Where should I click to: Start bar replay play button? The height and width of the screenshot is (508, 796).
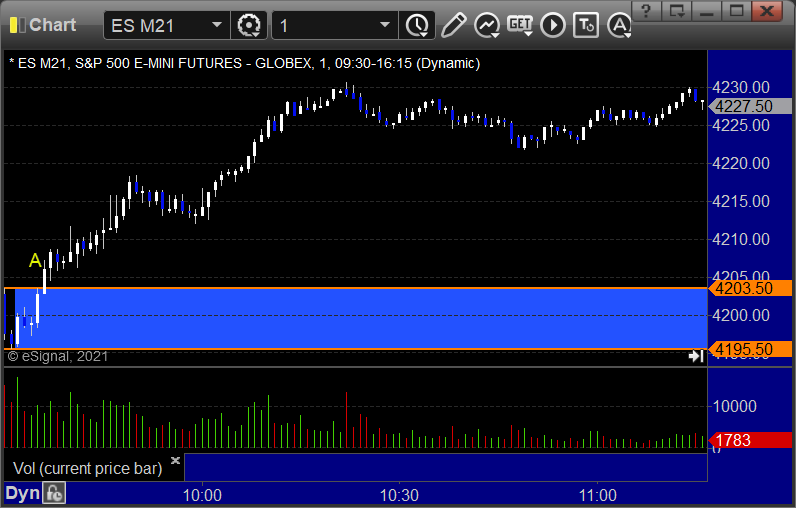tap(553, 25)
